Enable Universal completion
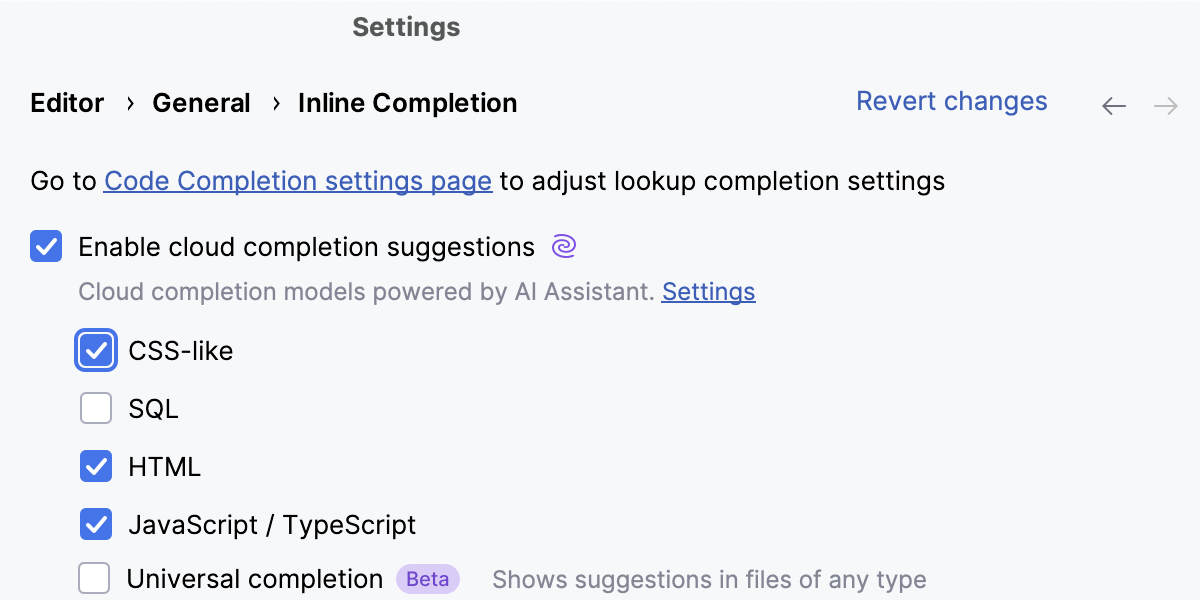 [94, 578]
